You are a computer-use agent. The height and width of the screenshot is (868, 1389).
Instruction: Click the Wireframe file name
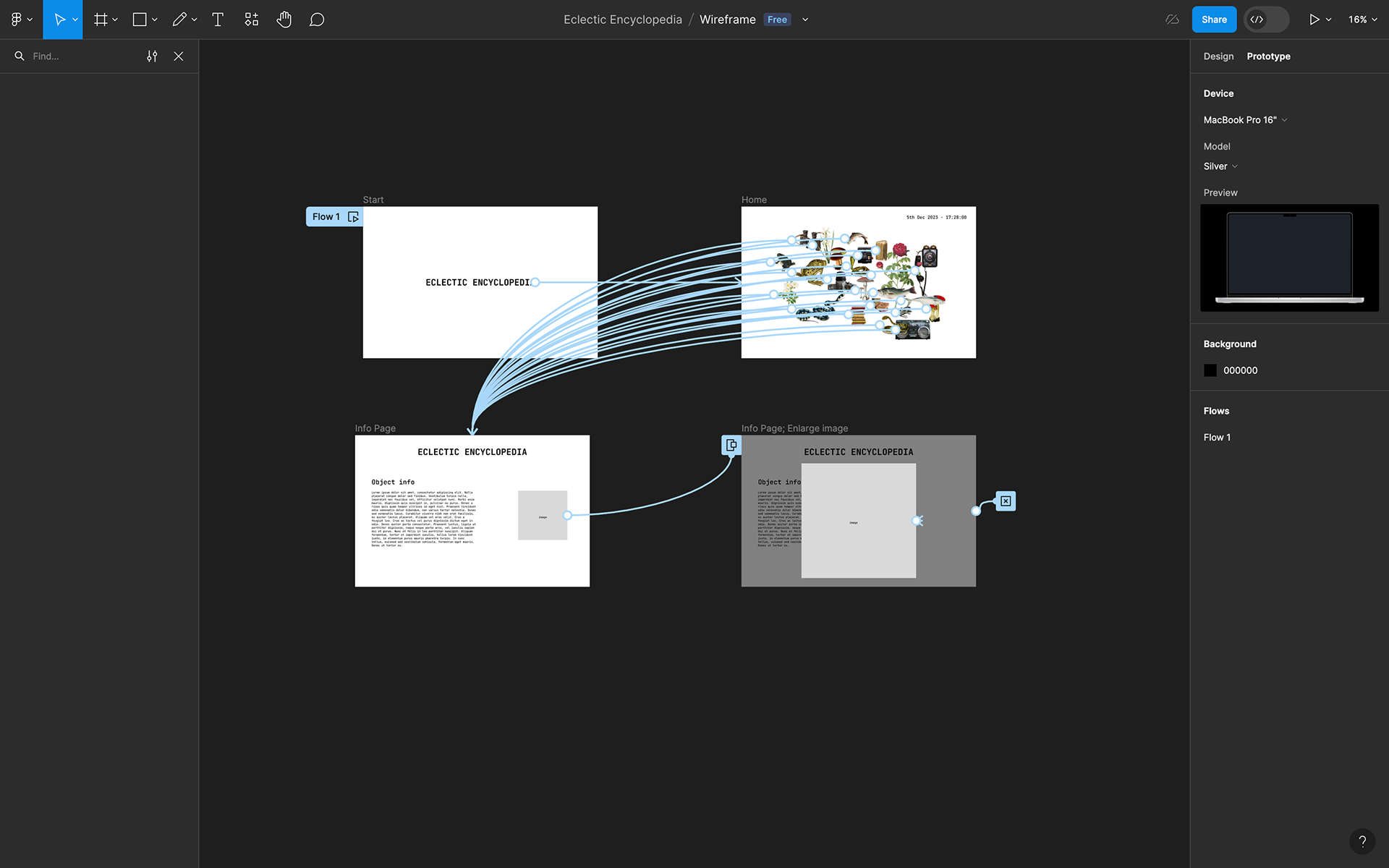click(x=727, y=20)
